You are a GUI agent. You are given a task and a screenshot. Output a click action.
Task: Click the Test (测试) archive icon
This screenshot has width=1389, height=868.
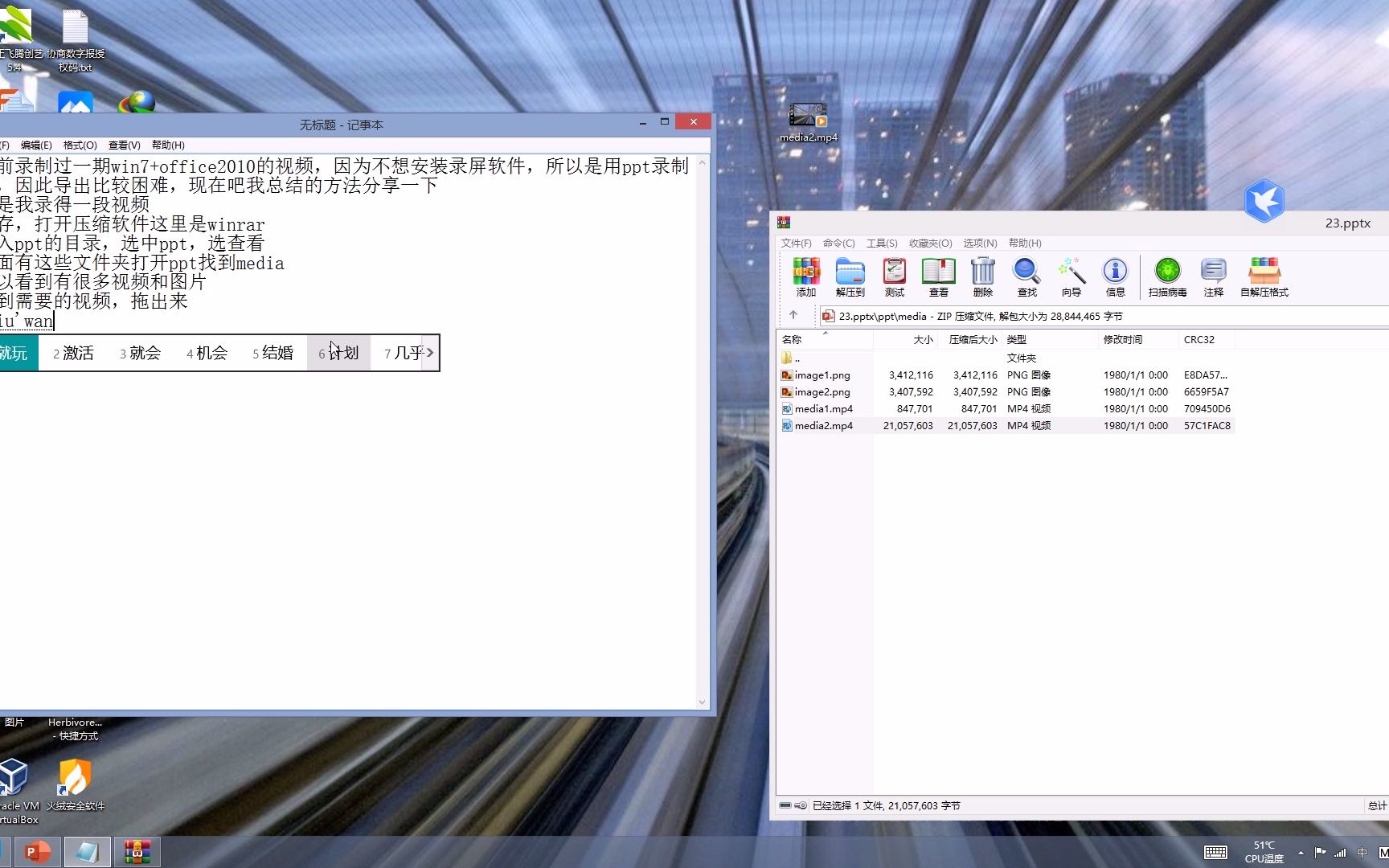[x=894, y=277]
